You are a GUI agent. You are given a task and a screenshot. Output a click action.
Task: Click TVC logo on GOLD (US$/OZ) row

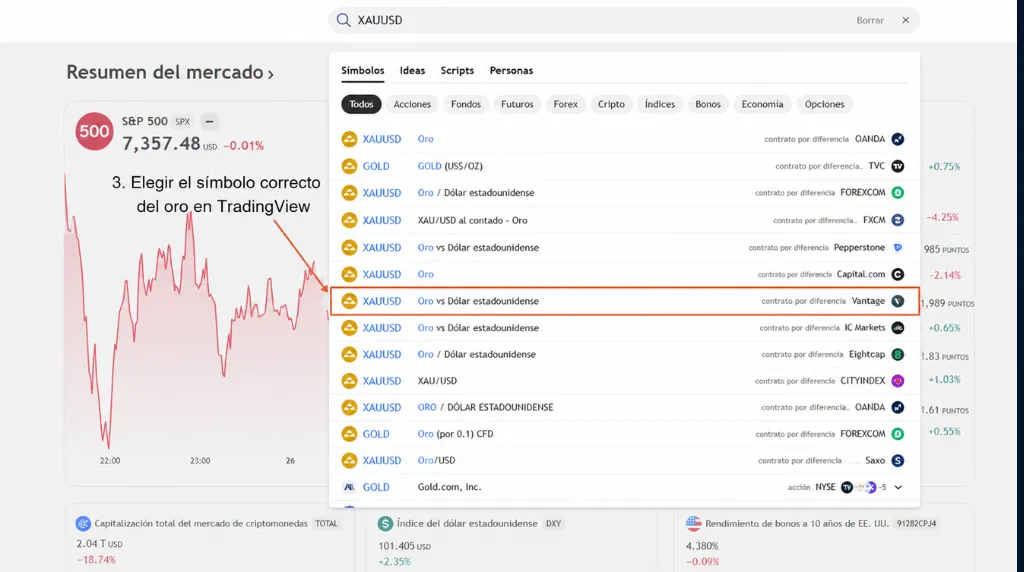898,166
